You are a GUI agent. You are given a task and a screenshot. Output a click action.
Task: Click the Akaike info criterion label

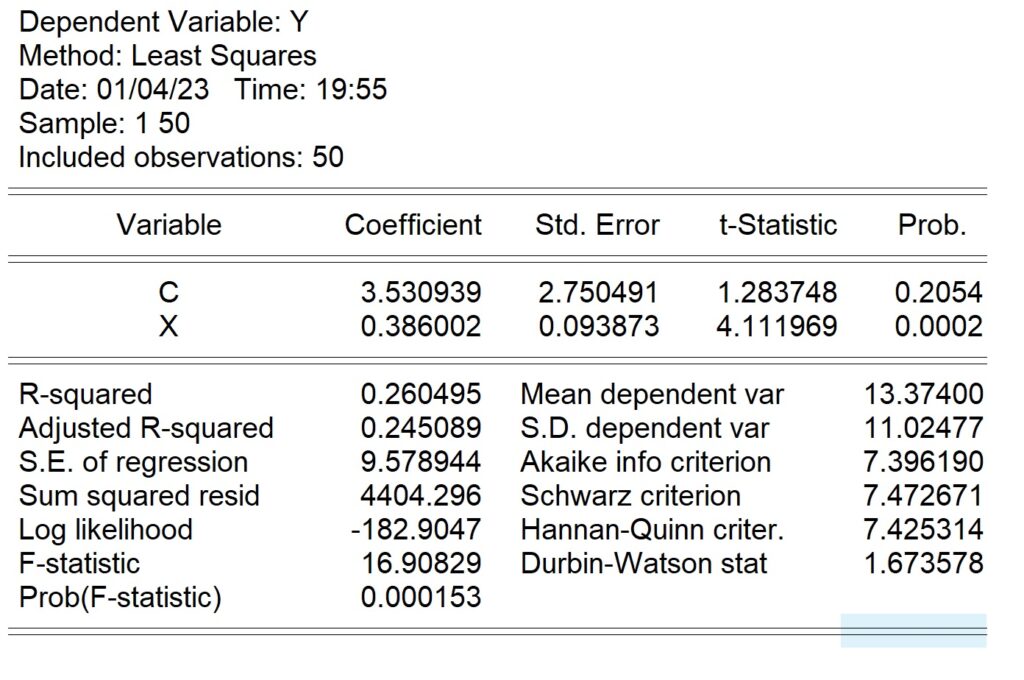pyautogui.click(x=645, y=462)
